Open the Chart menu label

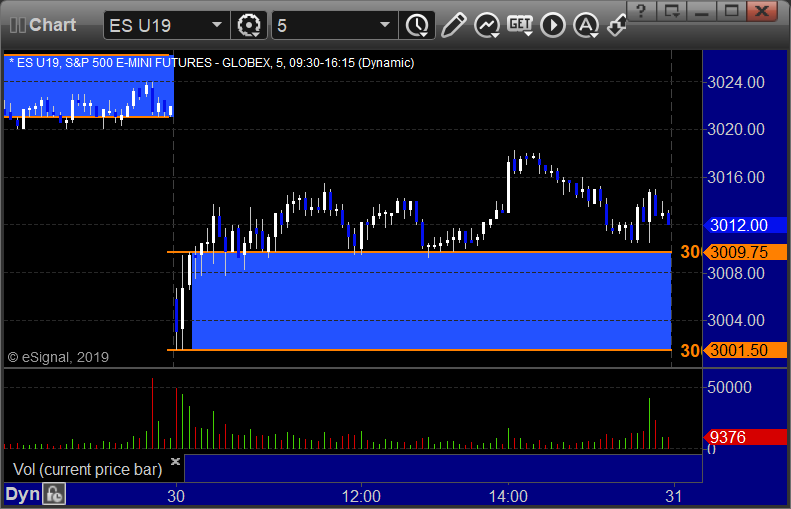coord(52,25)
